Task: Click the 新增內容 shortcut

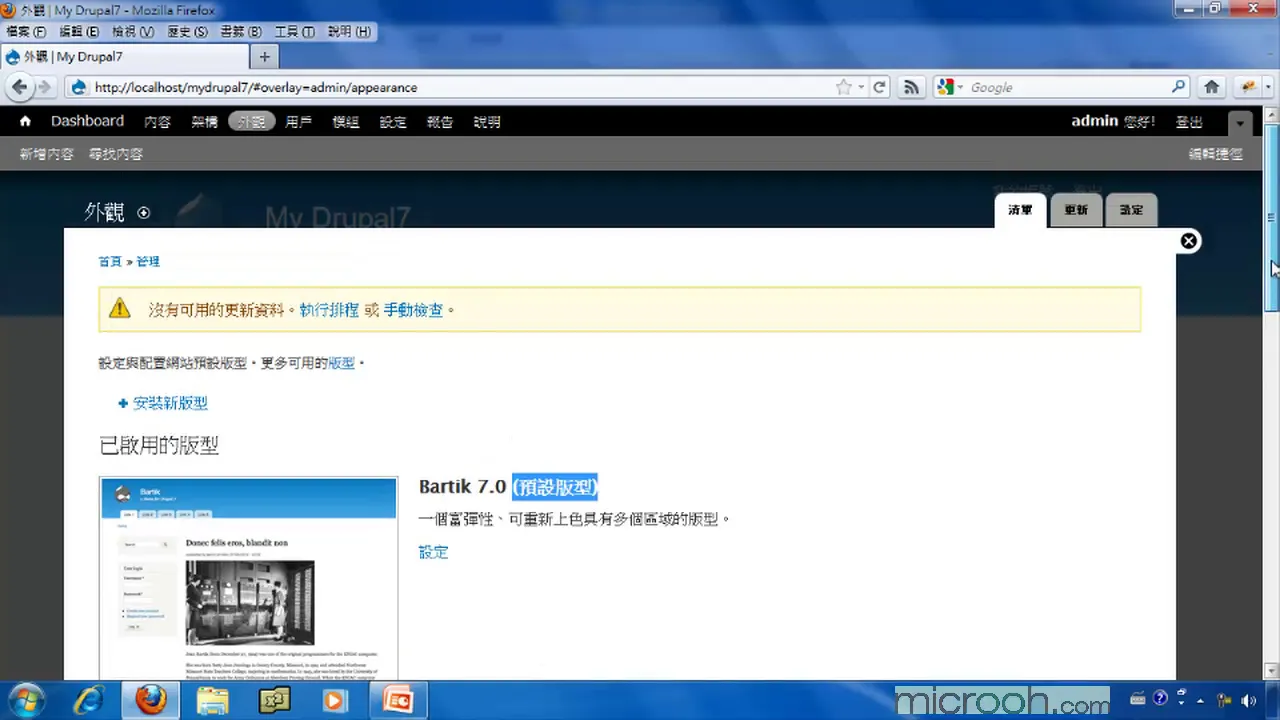Action: coord(46,154)
